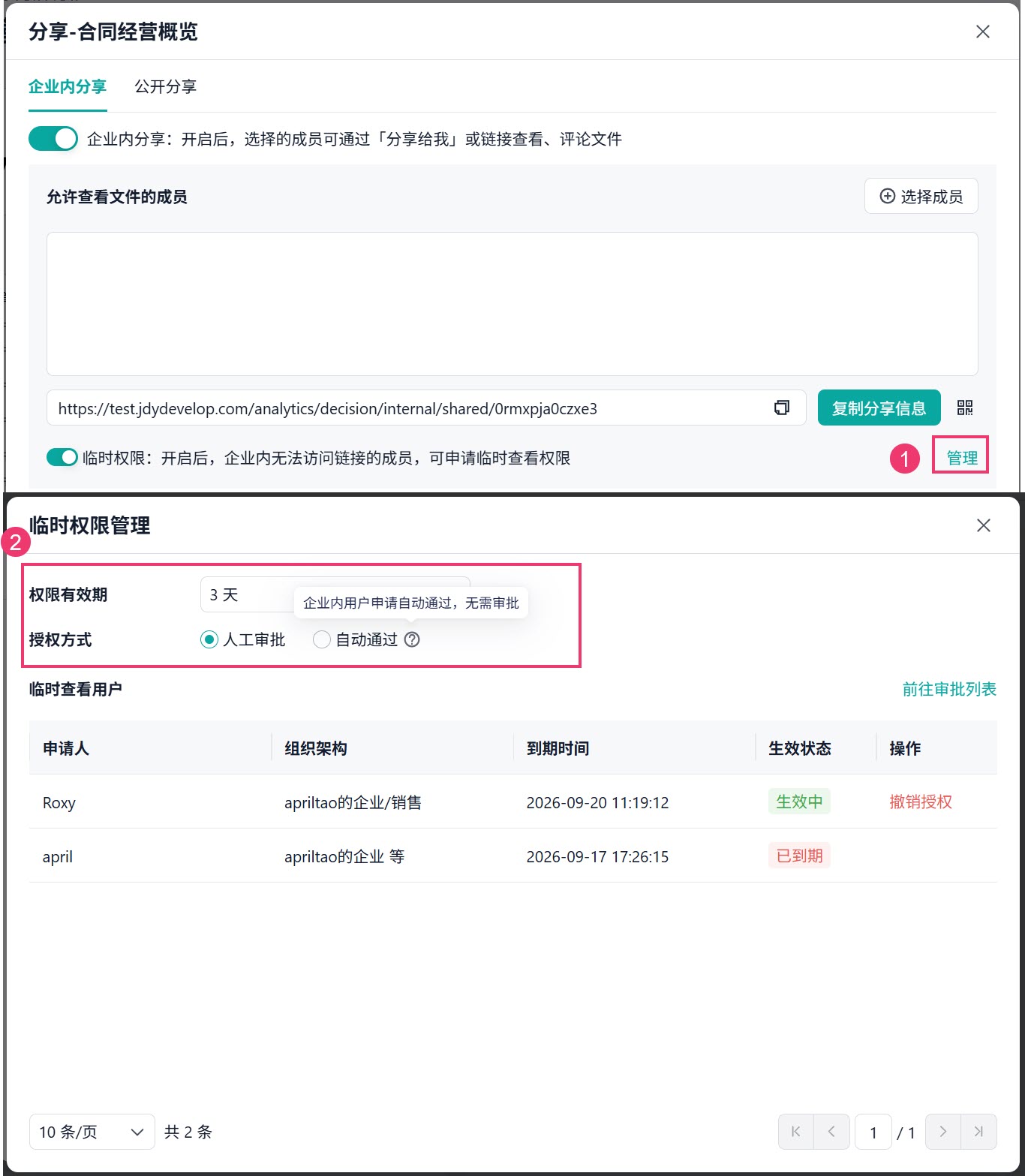Click 撤销授权 for Roxy

pos(921,802)
